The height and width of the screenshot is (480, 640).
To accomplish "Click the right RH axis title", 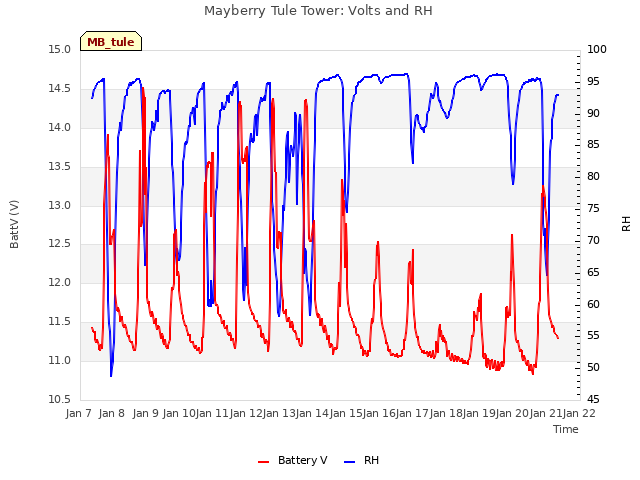I will tap(626, 224).
